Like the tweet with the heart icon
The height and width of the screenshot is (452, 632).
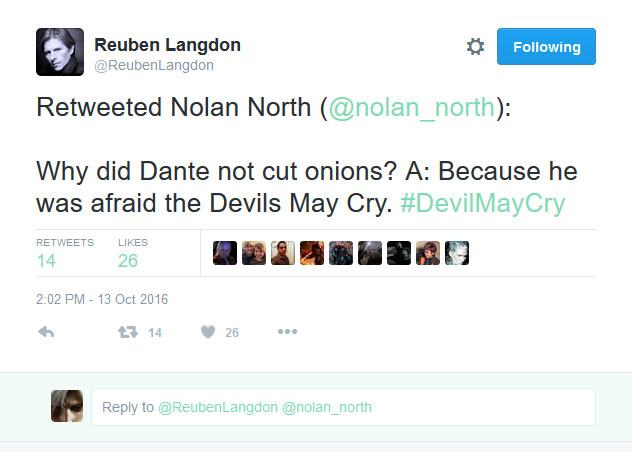click(208, 332)
